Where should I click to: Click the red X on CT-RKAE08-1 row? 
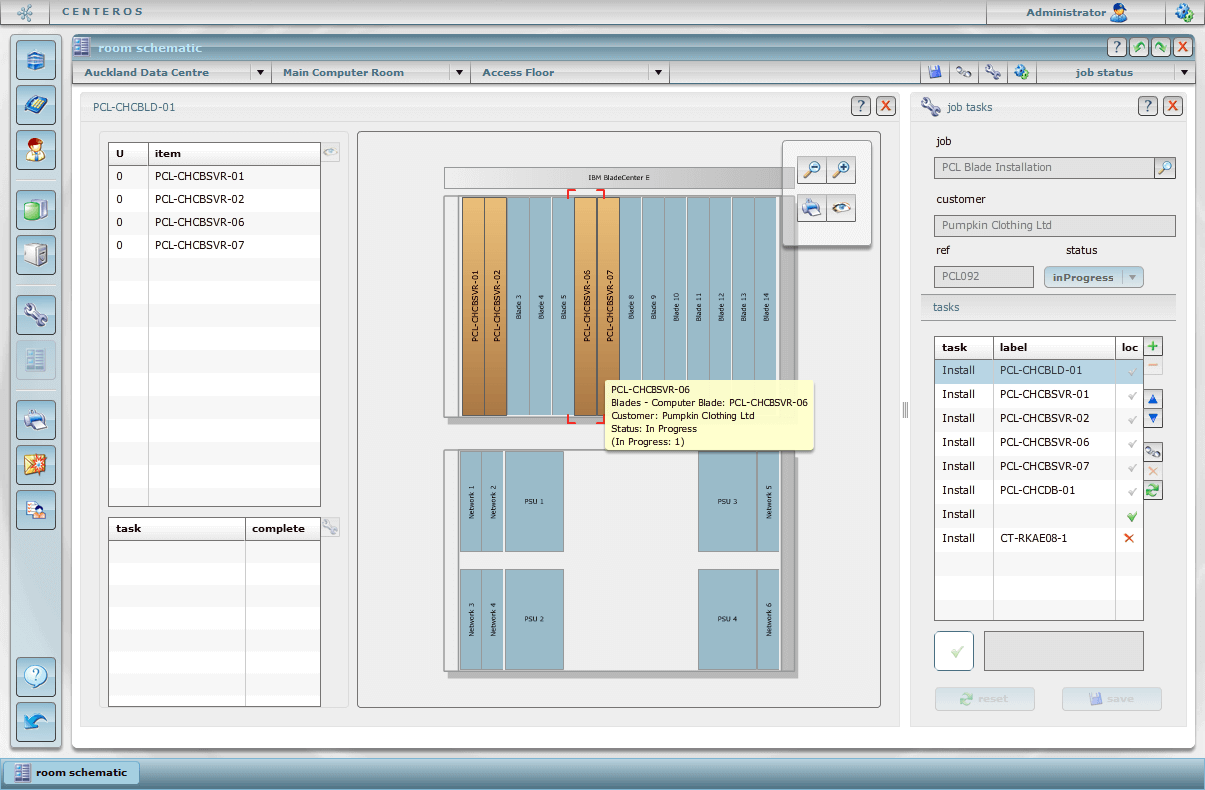coord(1130,539)
